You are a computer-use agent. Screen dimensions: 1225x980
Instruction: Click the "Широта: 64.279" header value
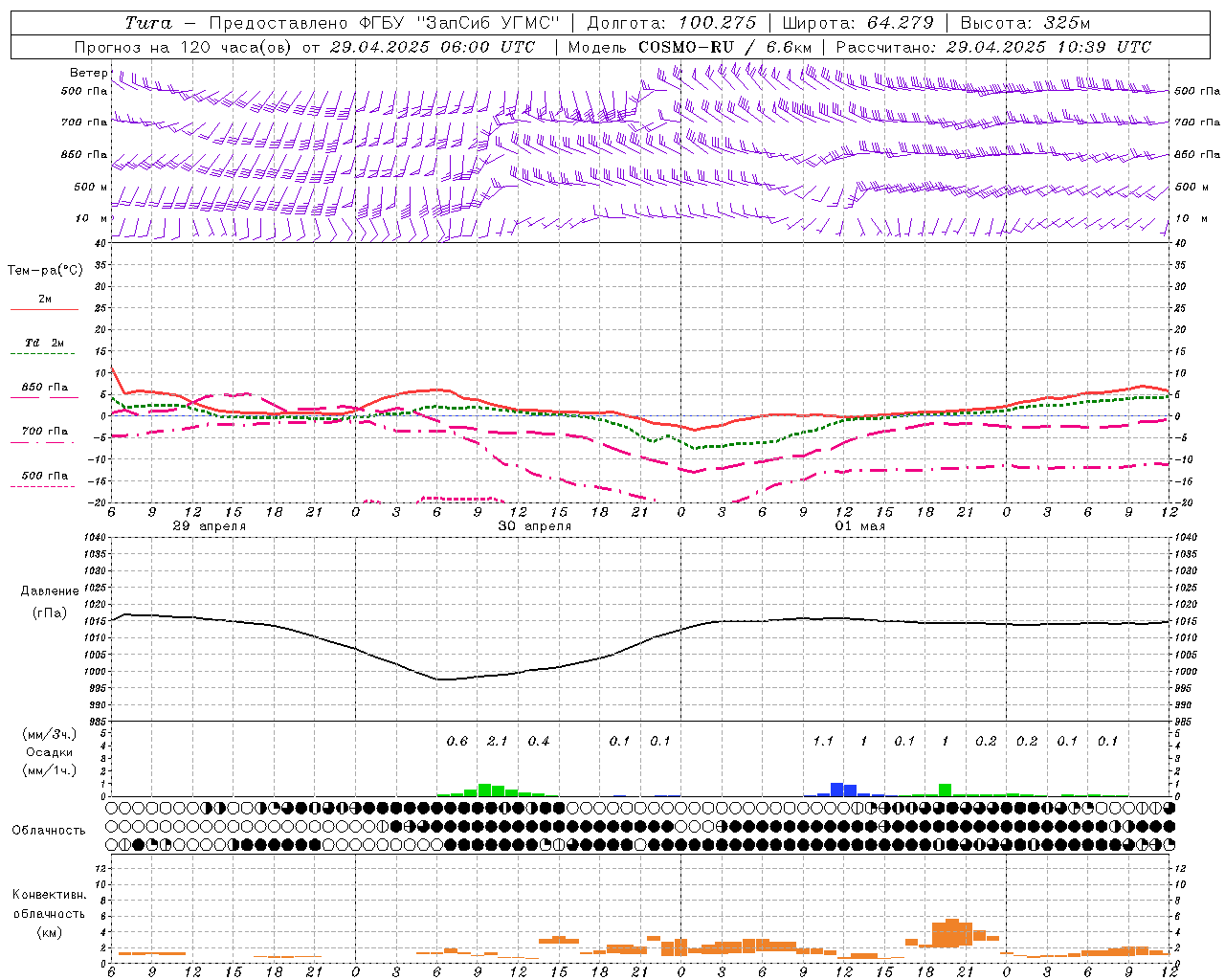click(857, 23)
